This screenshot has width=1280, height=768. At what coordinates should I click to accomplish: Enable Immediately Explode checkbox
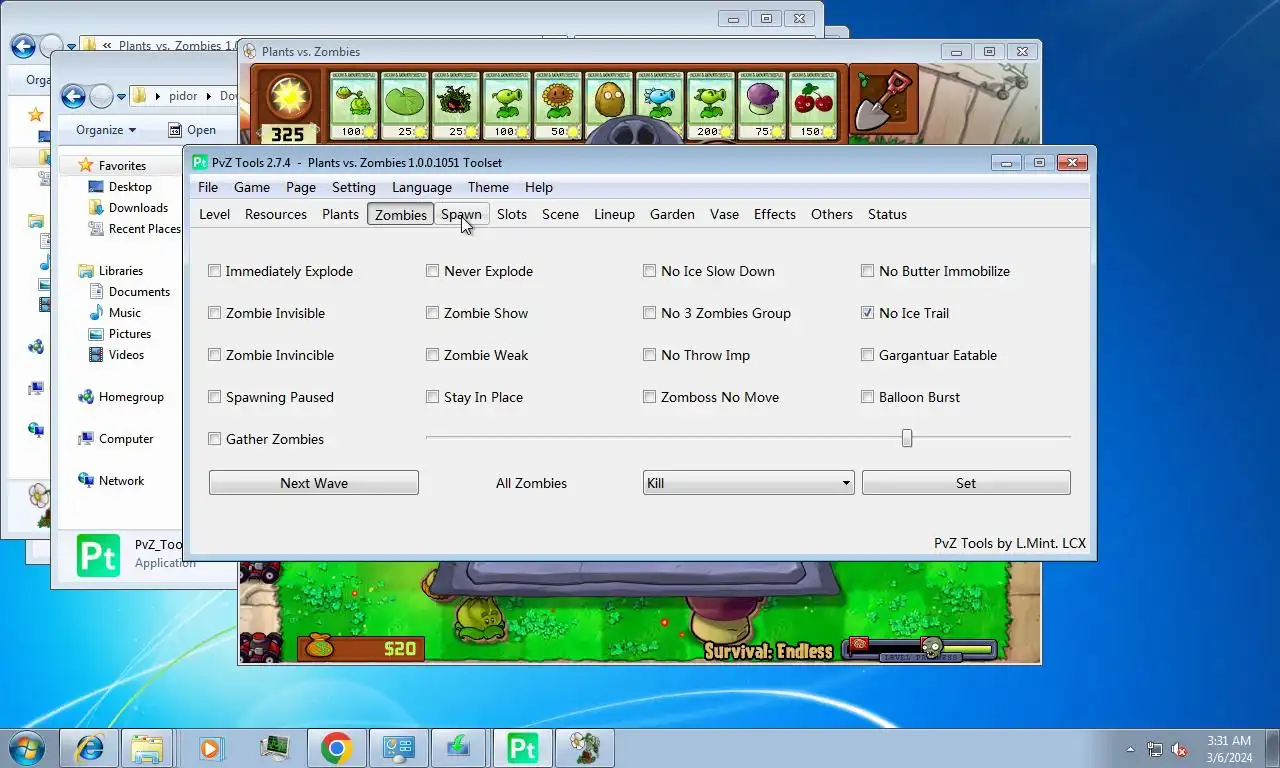[x=214, y=271]
